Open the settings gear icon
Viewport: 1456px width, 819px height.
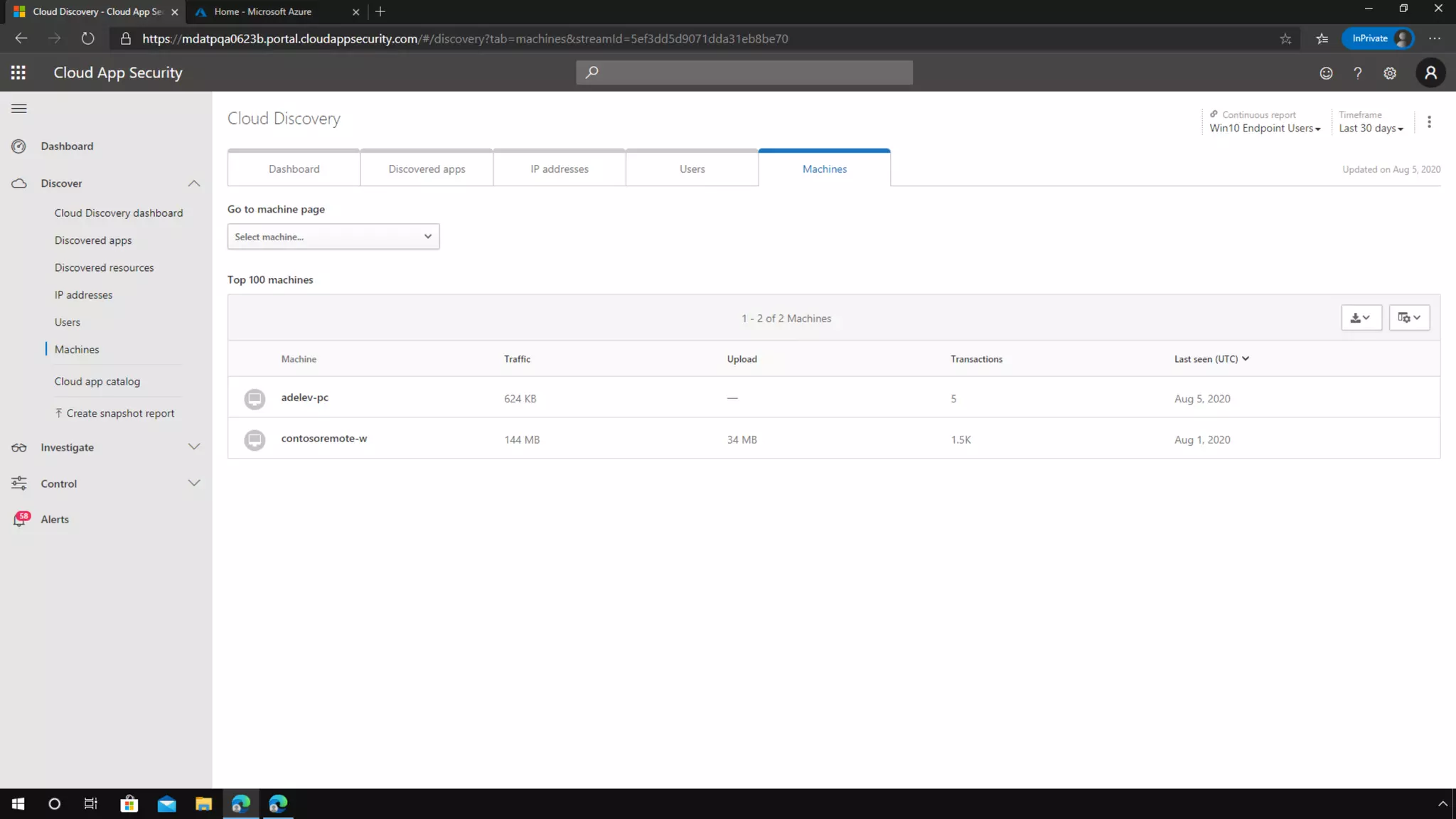pyautogui.click(x=1390, y=73)
